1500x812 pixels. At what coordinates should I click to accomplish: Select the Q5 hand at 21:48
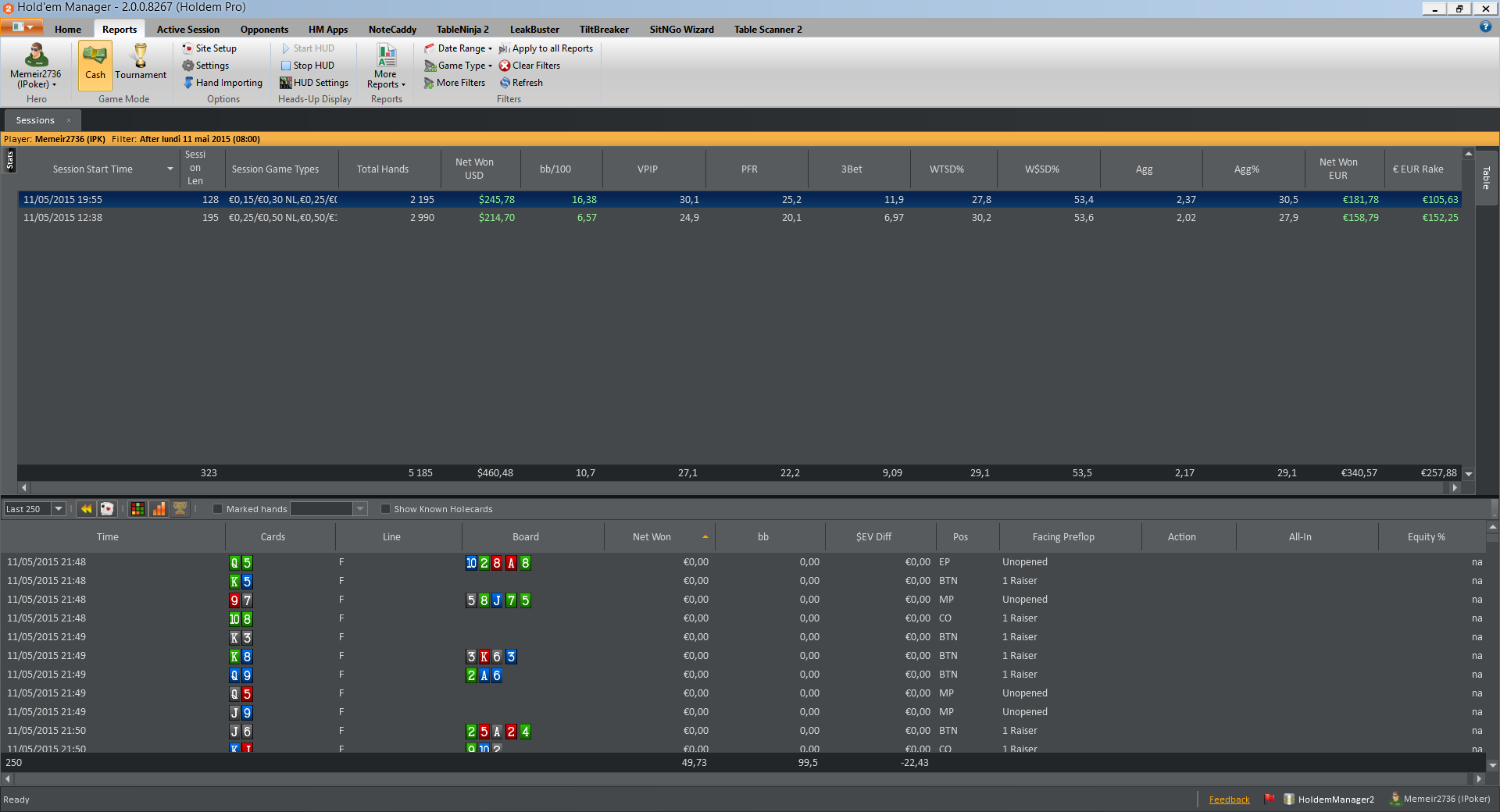744,562
